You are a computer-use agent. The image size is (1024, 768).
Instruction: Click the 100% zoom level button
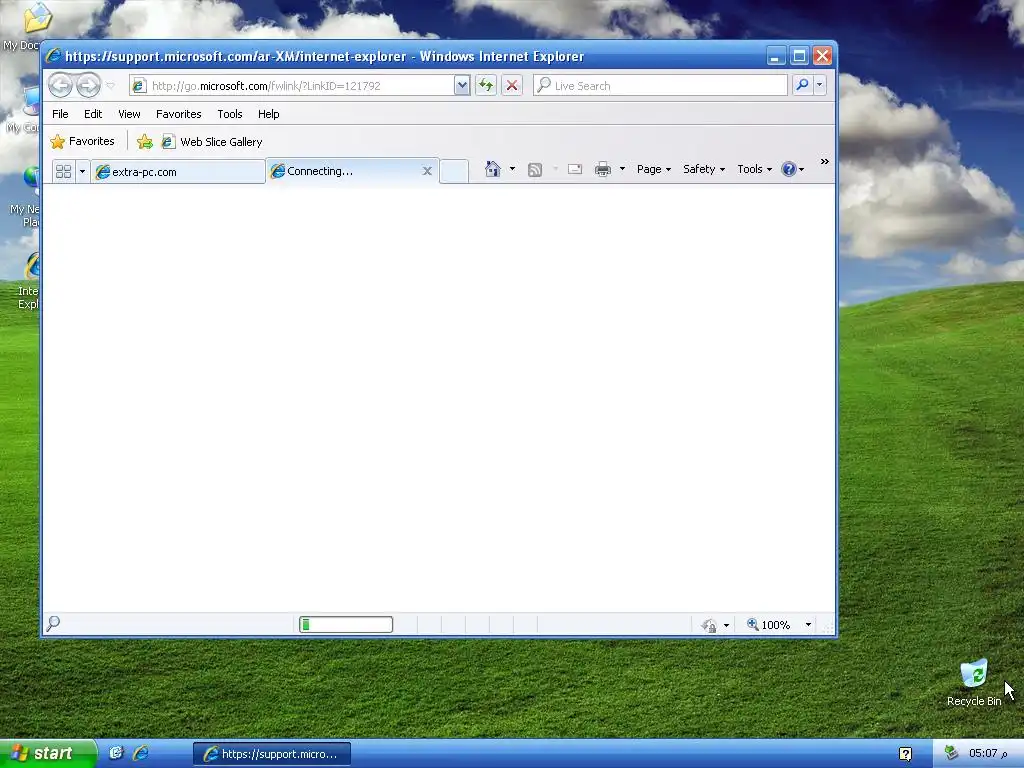coord(769,625)
